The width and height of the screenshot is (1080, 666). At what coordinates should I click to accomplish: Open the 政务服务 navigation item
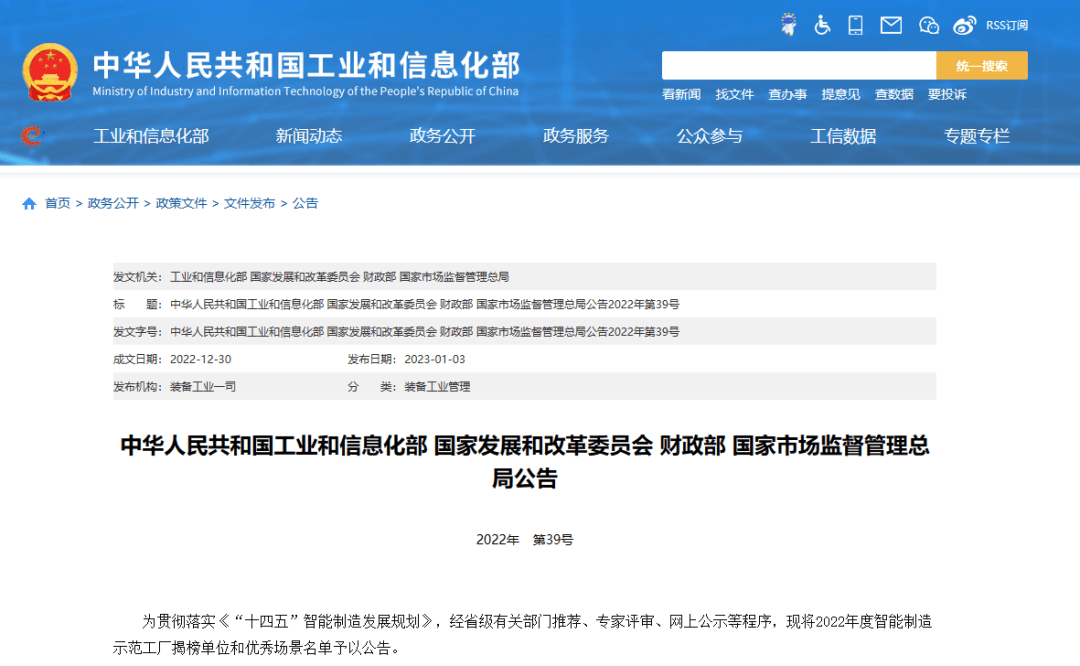tap(576, 136)
